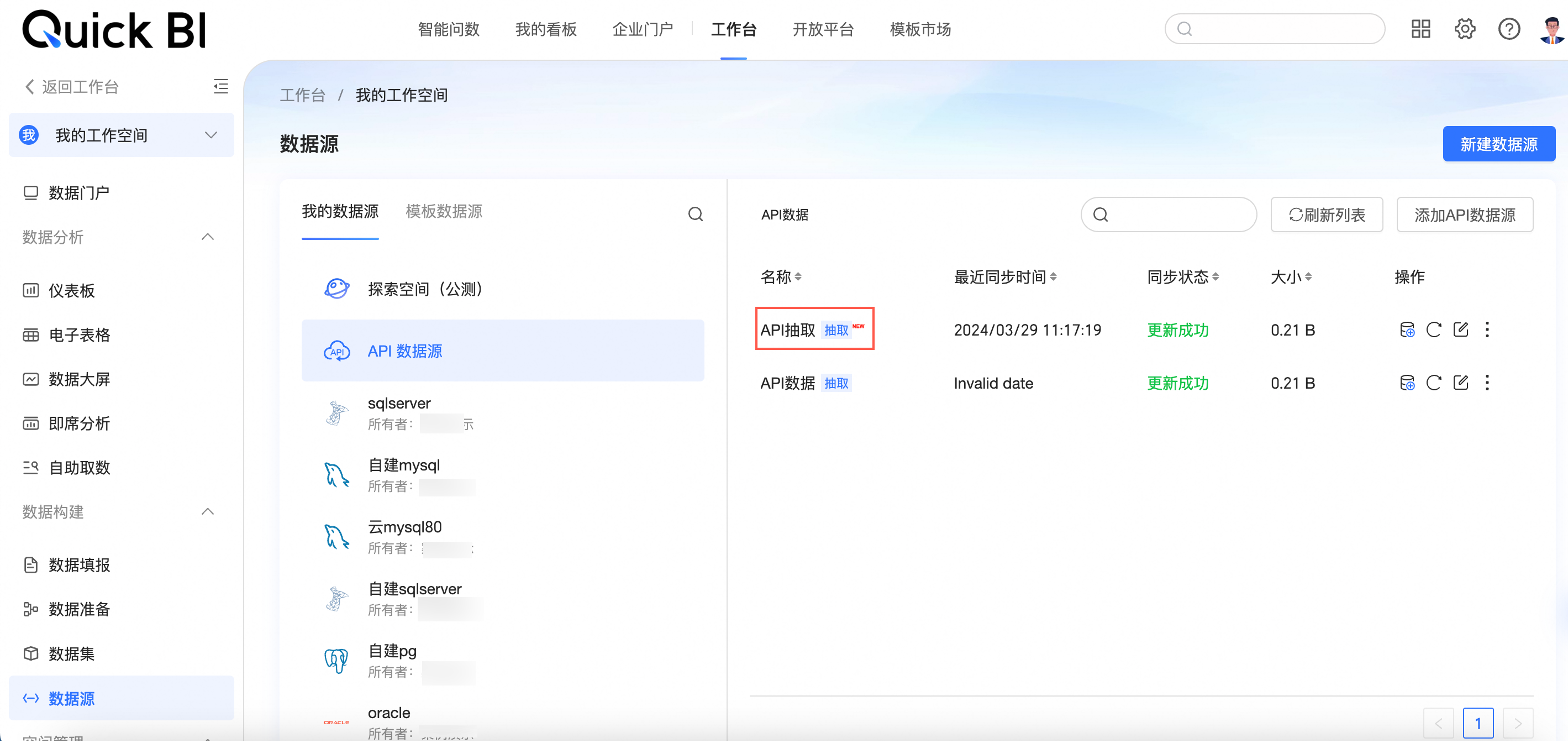Click the API数据 data source name
Image resolution: width=1568 pixels, height=743 pixels.
788,383
